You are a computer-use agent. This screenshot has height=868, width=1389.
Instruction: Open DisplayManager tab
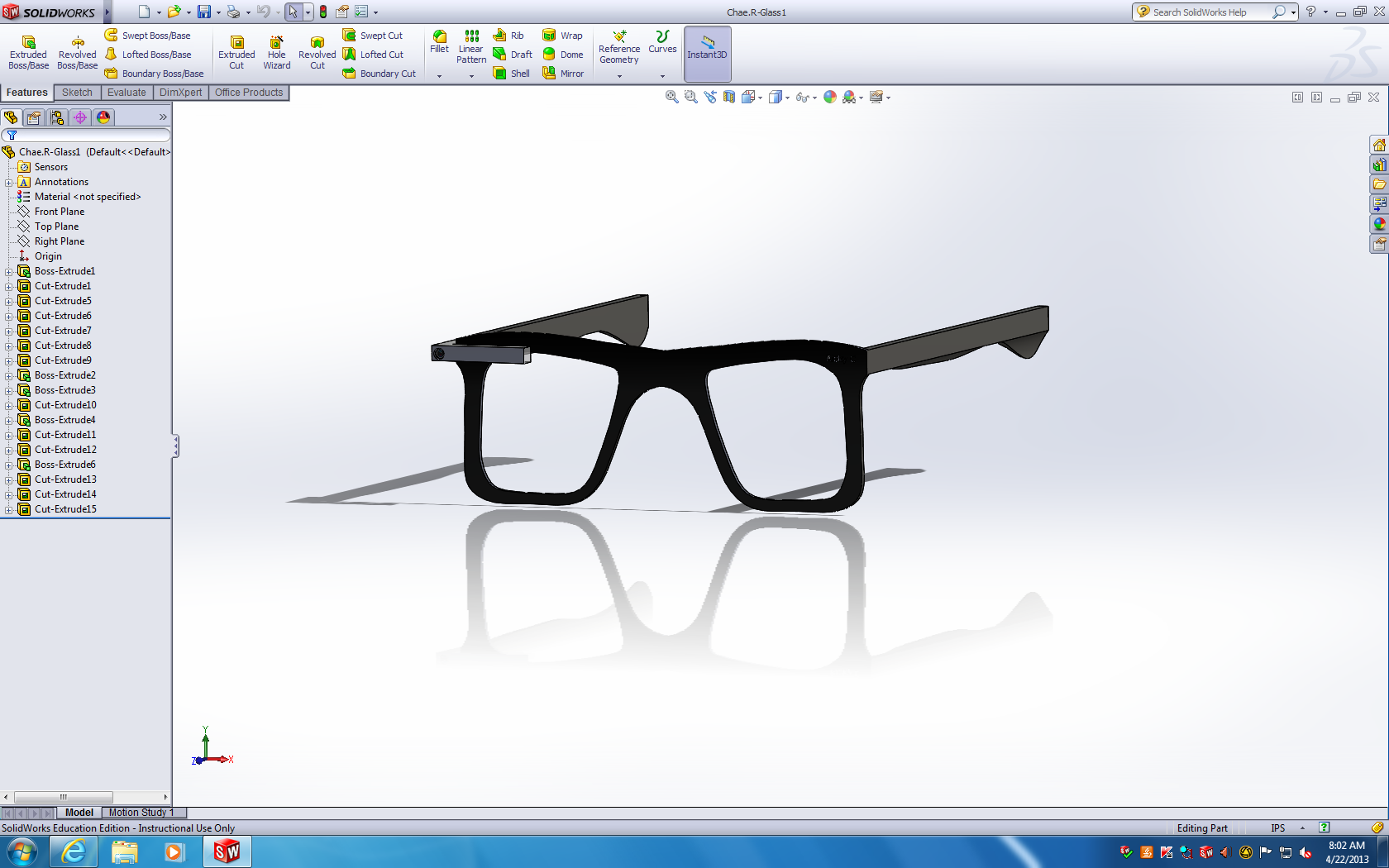[x=103, y=117]
